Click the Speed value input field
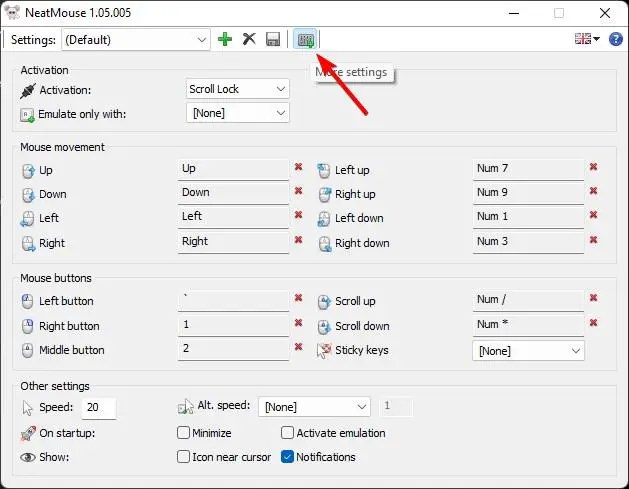The width and height of the screenshot is (629, 489). [x=99, y=407]
